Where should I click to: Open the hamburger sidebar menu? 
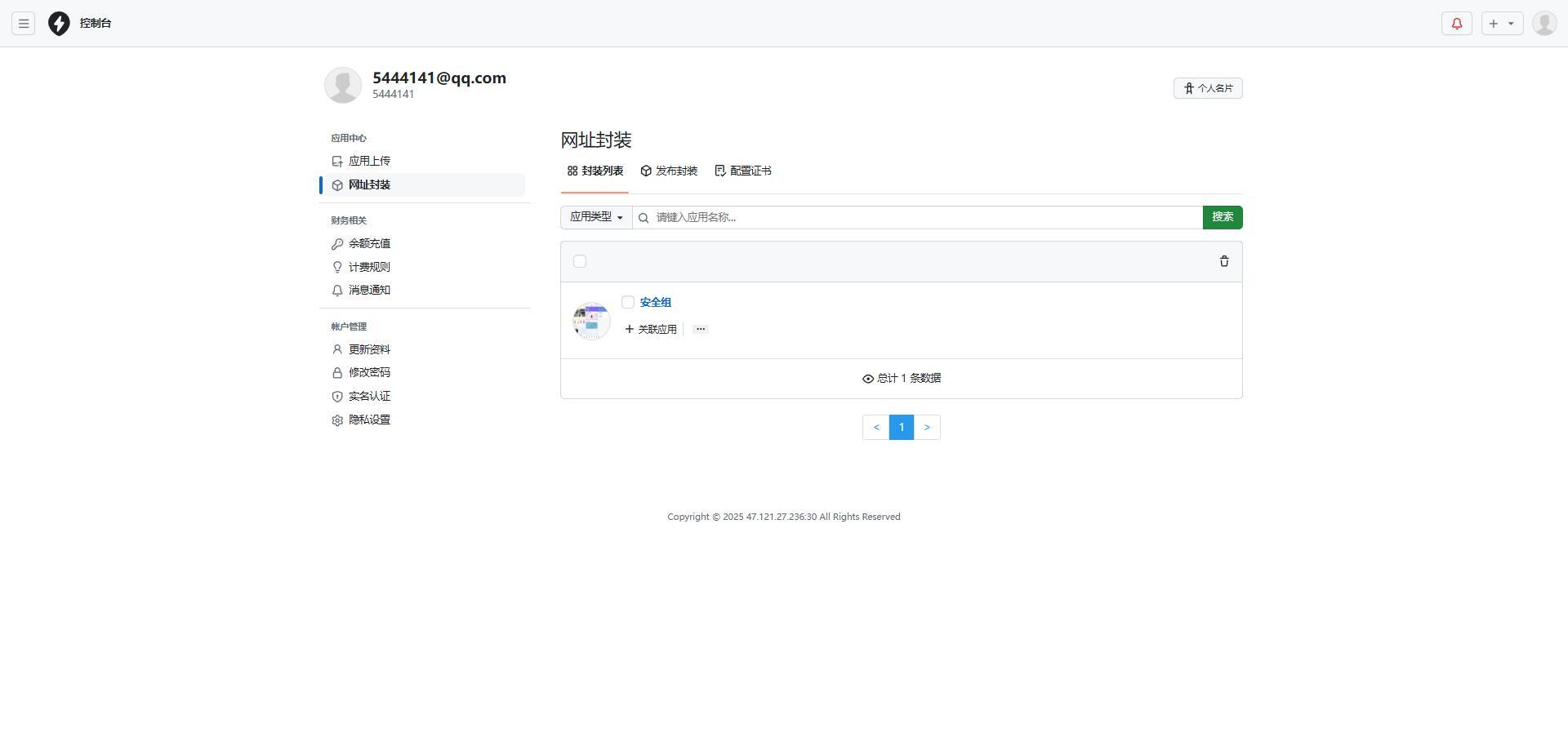pyautogui.click(x=24, y=24)
